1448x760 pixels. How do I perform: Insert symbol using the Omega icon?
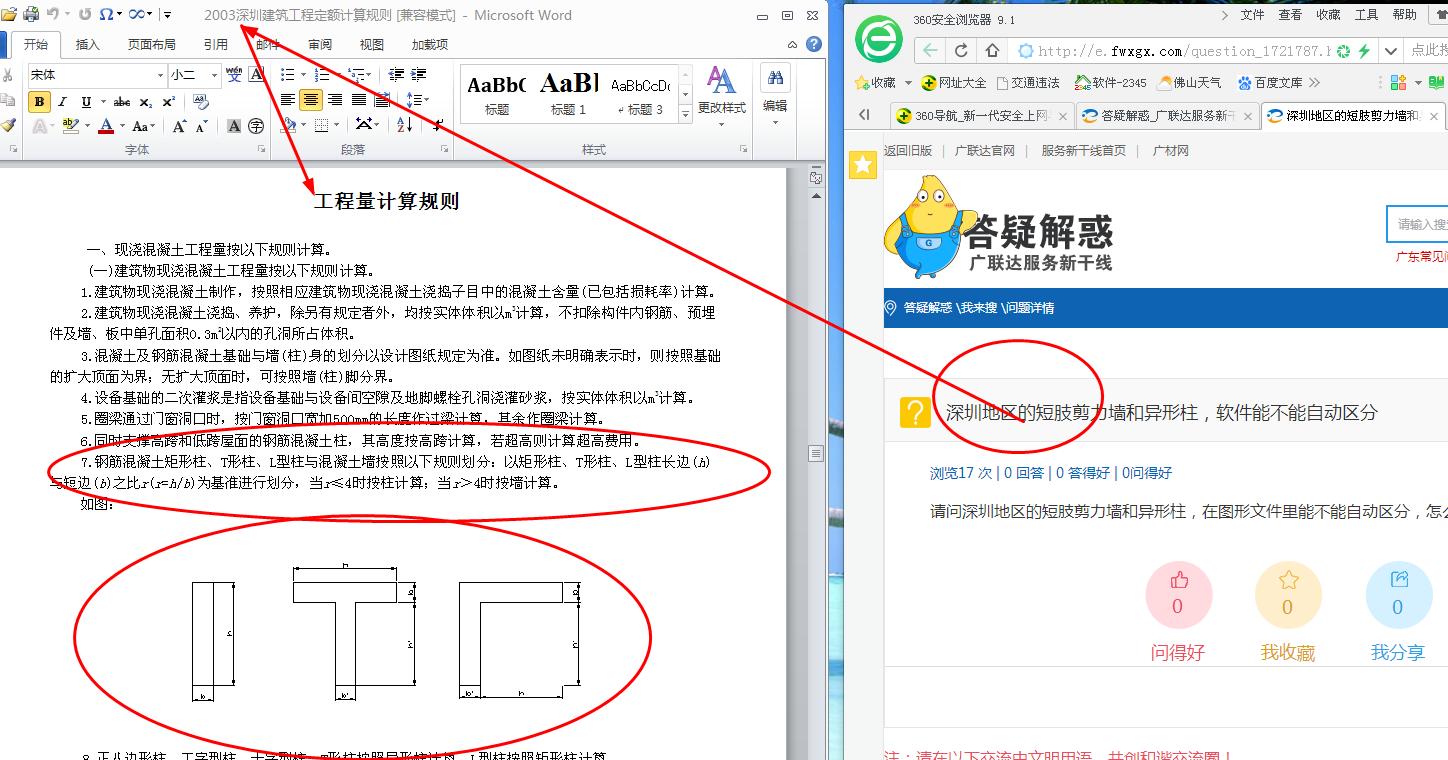(106, 15)
